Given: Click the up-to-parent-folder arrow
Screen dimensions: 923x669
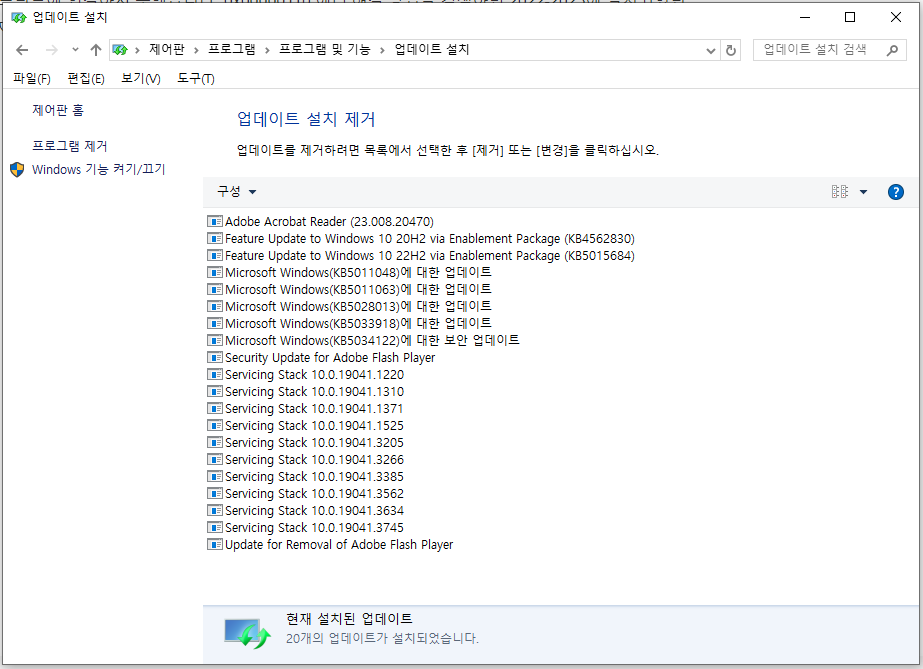Looking at the screenshot, I should coord(95,49).
